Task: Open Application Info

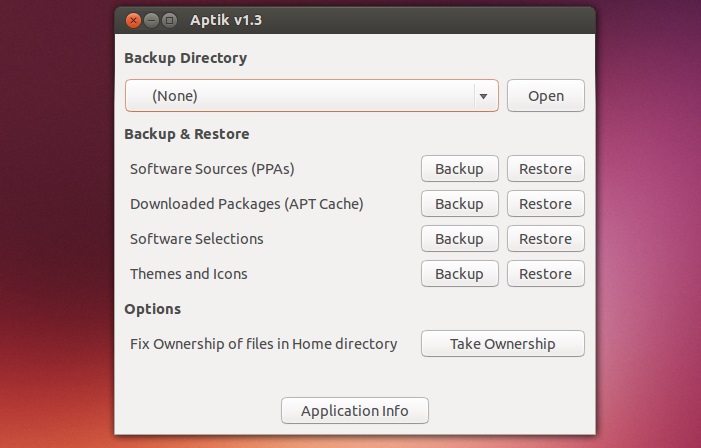Action: coord(355,410)
